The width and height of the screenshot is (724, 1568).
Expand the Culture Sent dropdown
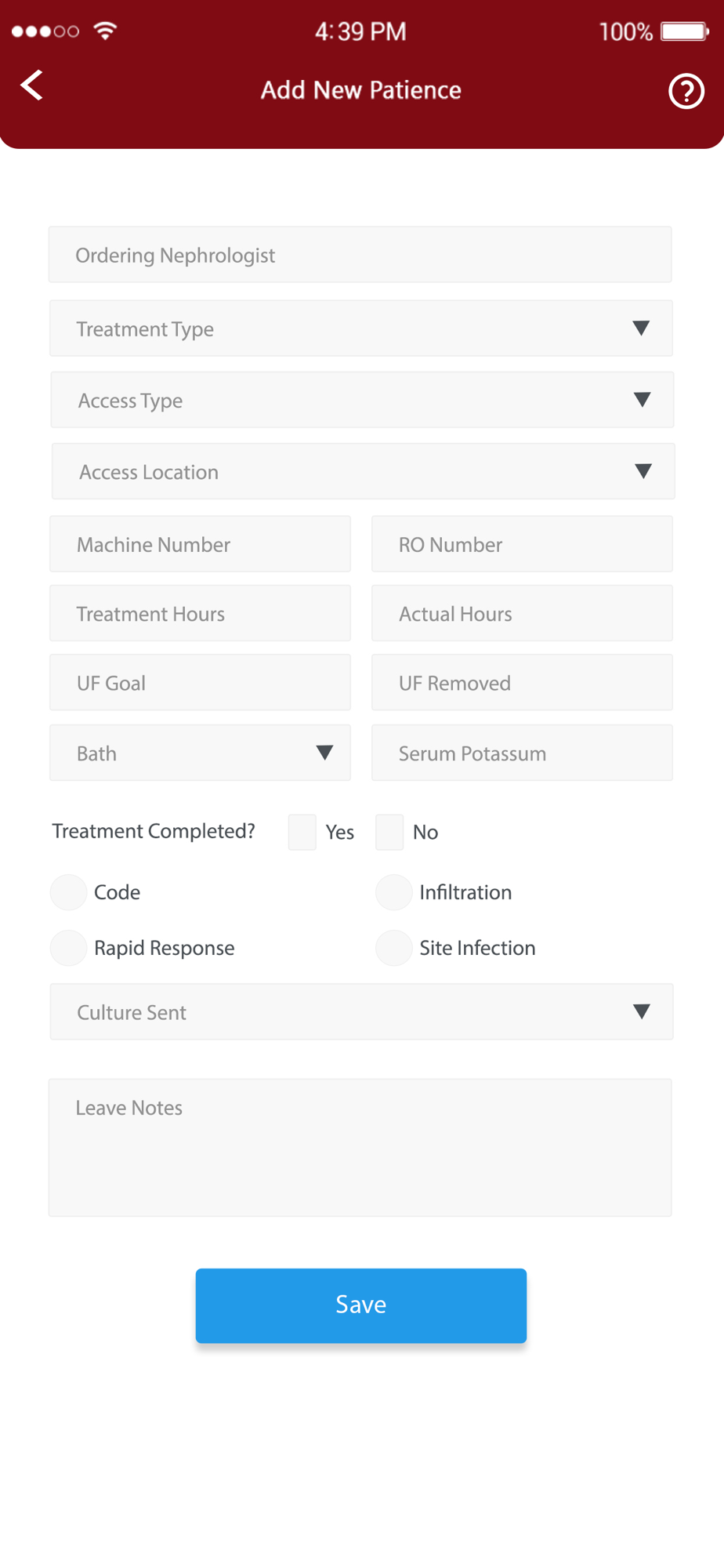(x=362, y=1011)
